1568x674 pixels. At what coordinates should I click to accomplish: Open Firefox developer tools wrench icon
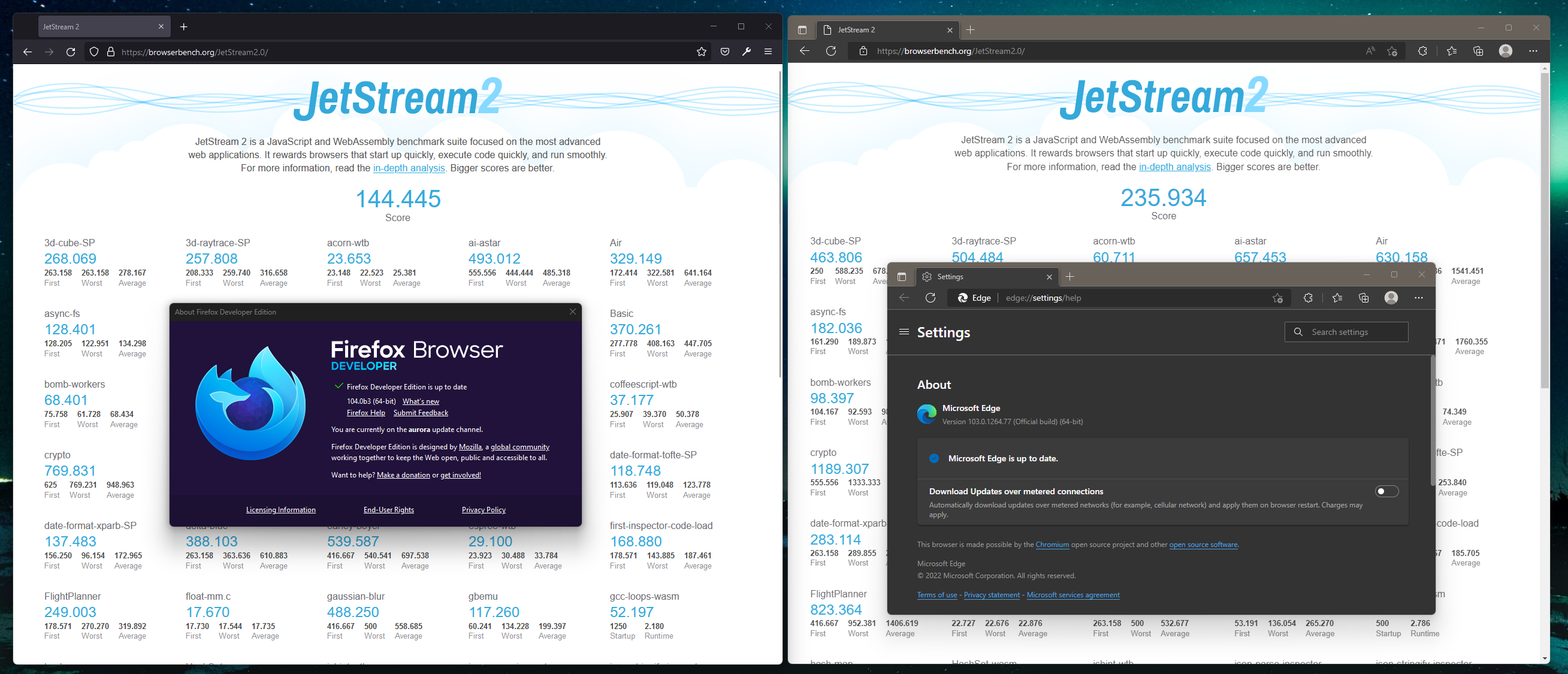747,52
